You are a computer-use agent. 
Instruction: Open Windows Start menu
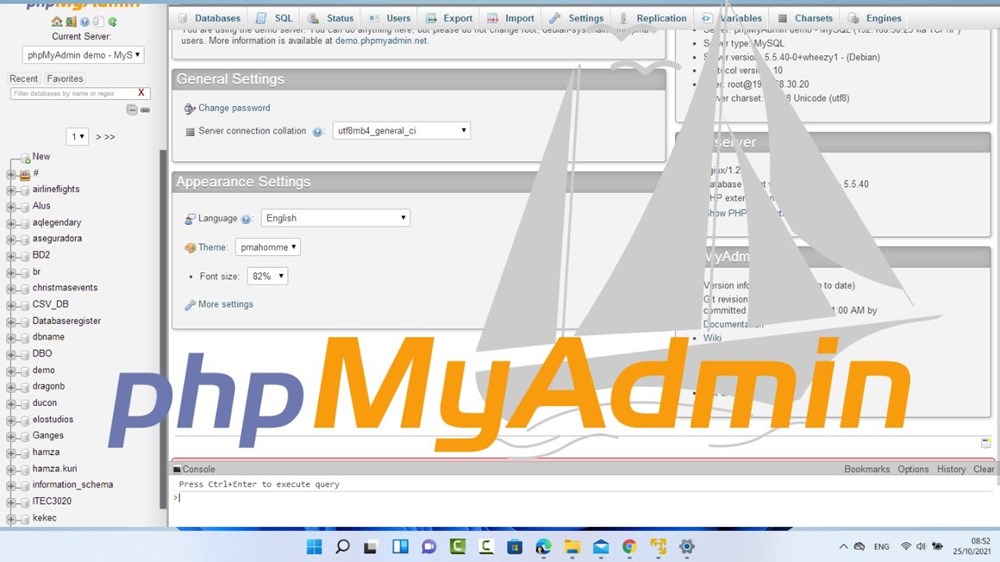[x=314, y=547]
